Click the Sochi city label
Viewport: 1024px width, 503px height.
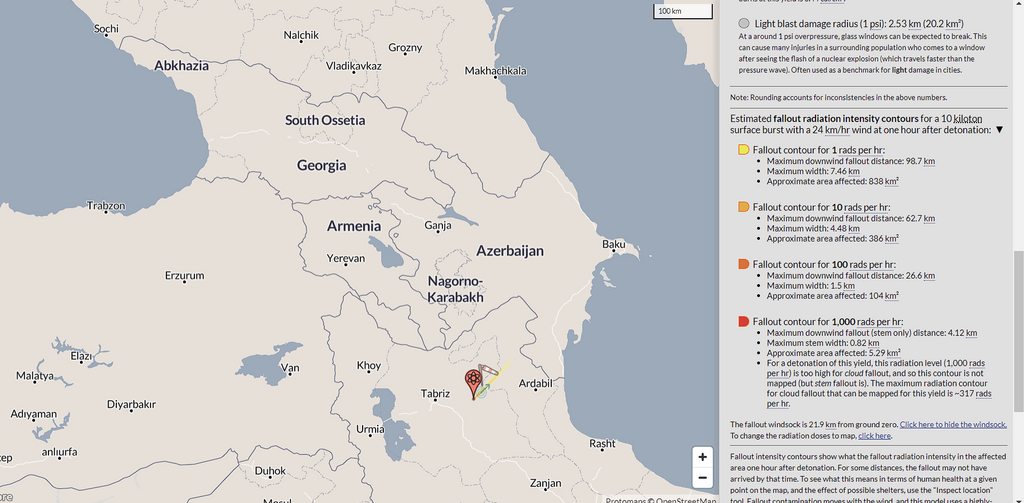[x=106, y=29]
